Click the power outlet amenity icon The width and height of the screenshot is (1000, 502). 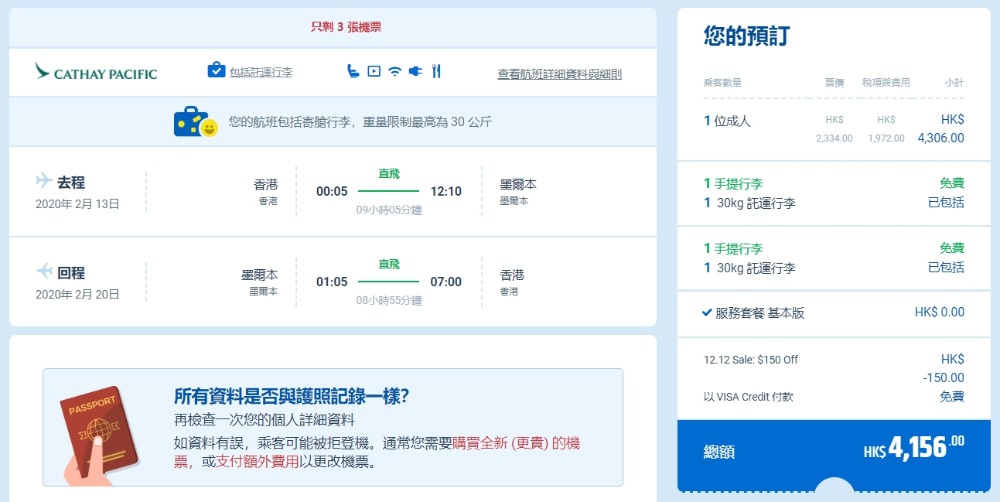pyautogui.click(x=415, y=71)
